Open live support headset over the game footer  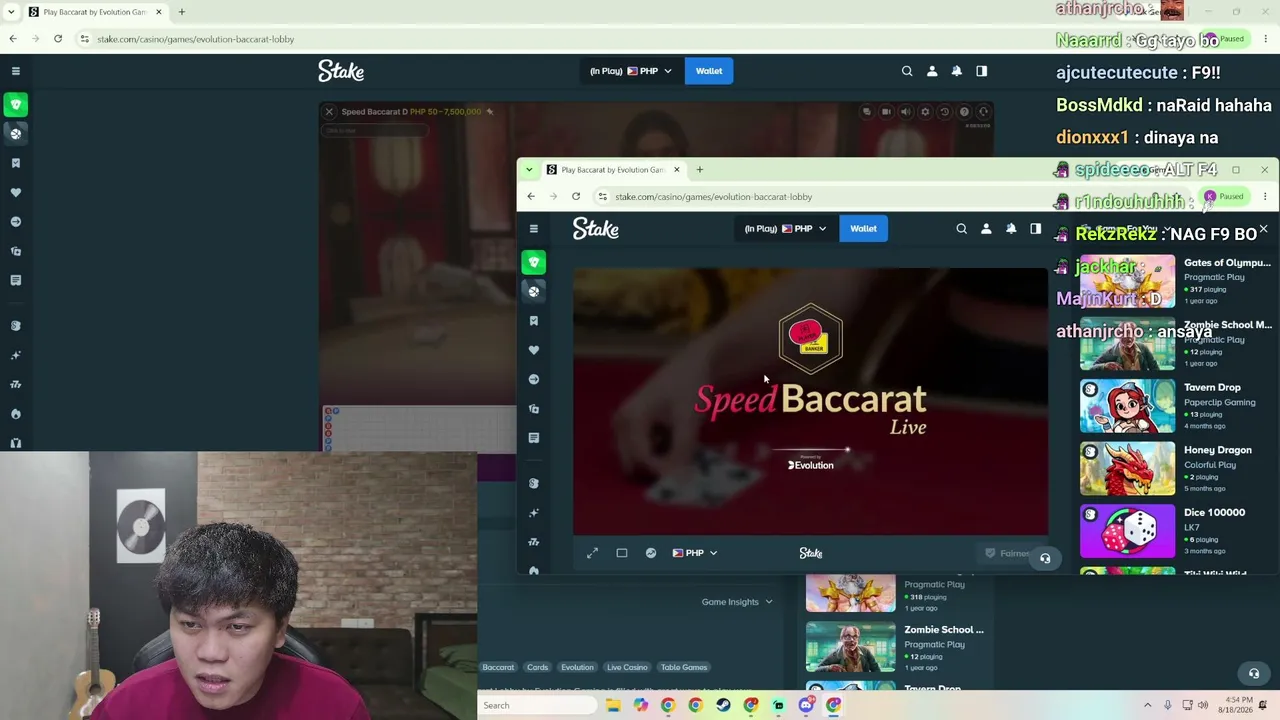1045,558
